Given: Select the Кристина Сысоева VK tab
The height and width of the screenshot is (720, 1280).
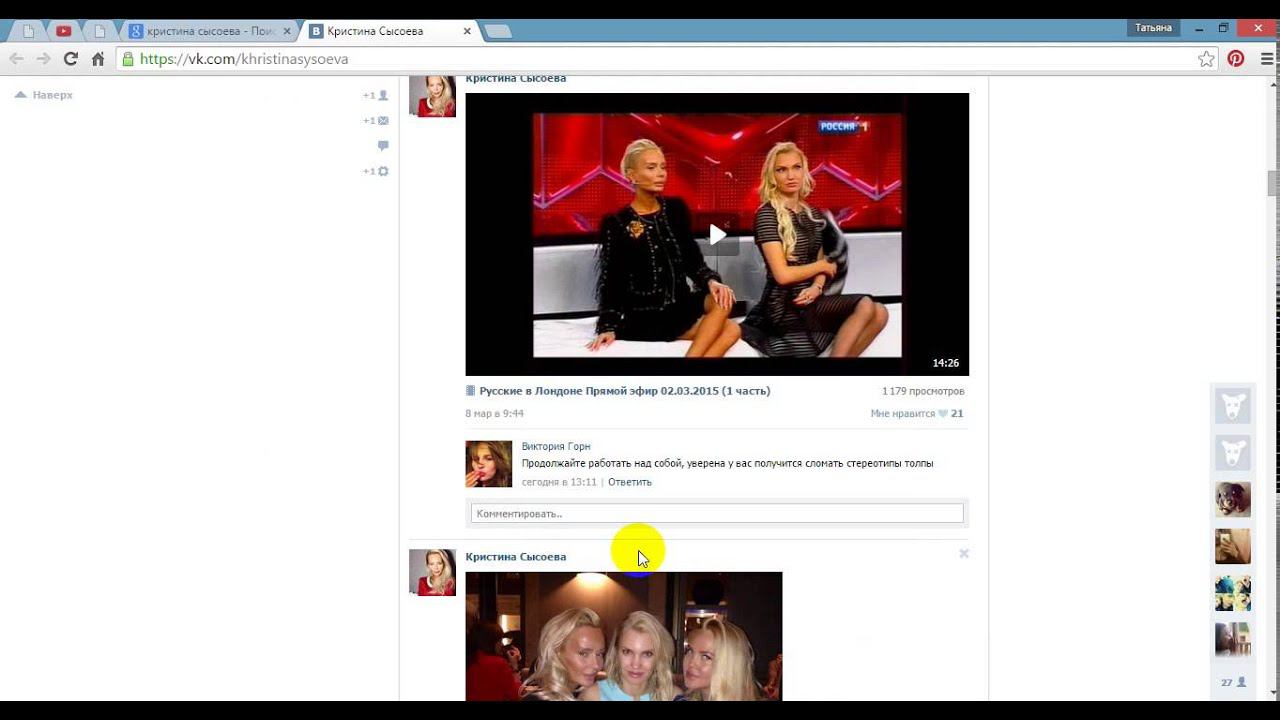Looking at the screenshot, I should 390,31.
